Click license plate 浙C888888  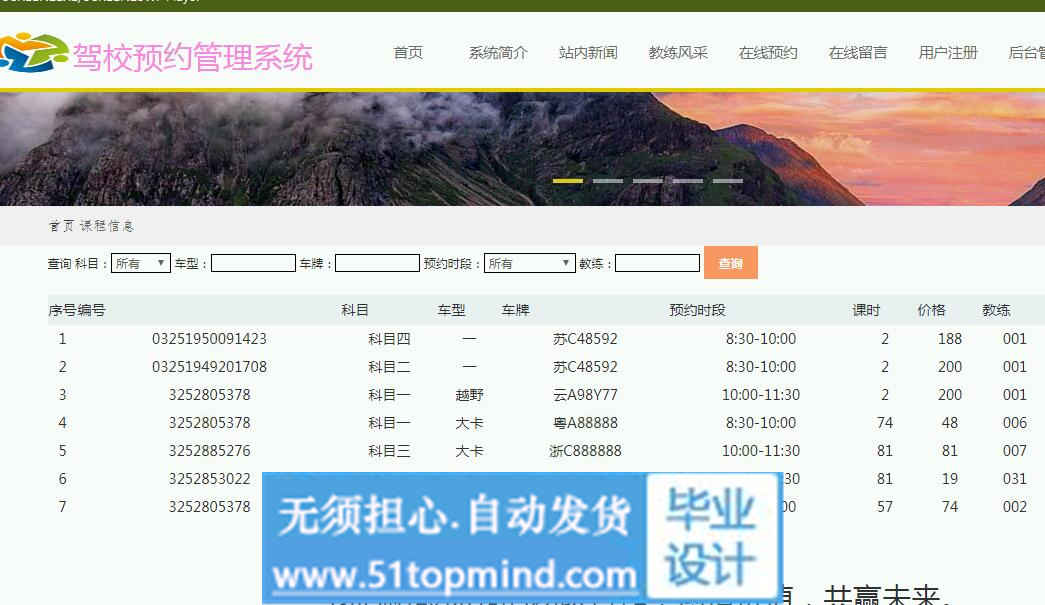click(585, 450)
